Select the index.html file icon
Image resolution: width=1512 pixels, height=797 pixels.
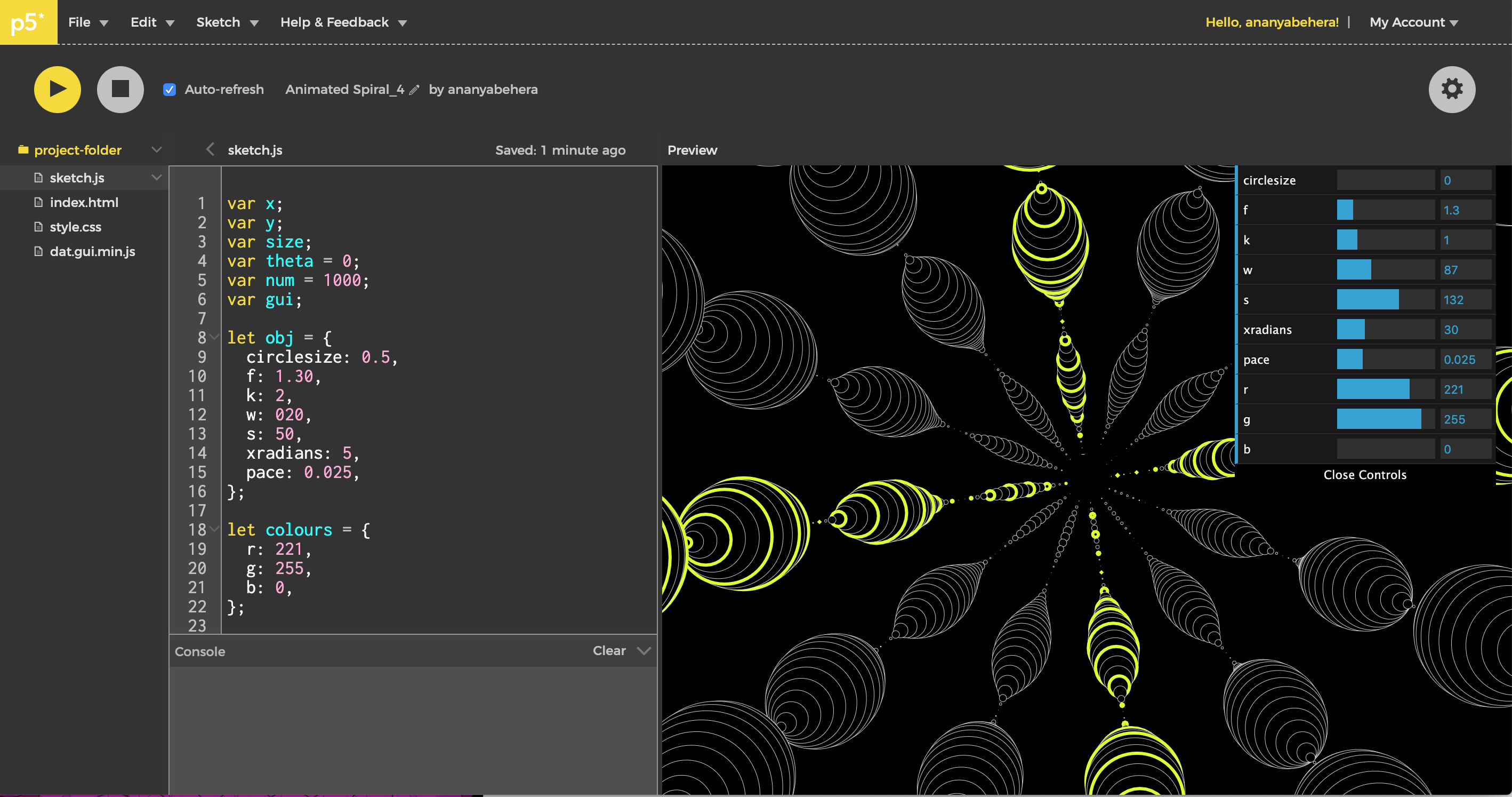point(39,203)
